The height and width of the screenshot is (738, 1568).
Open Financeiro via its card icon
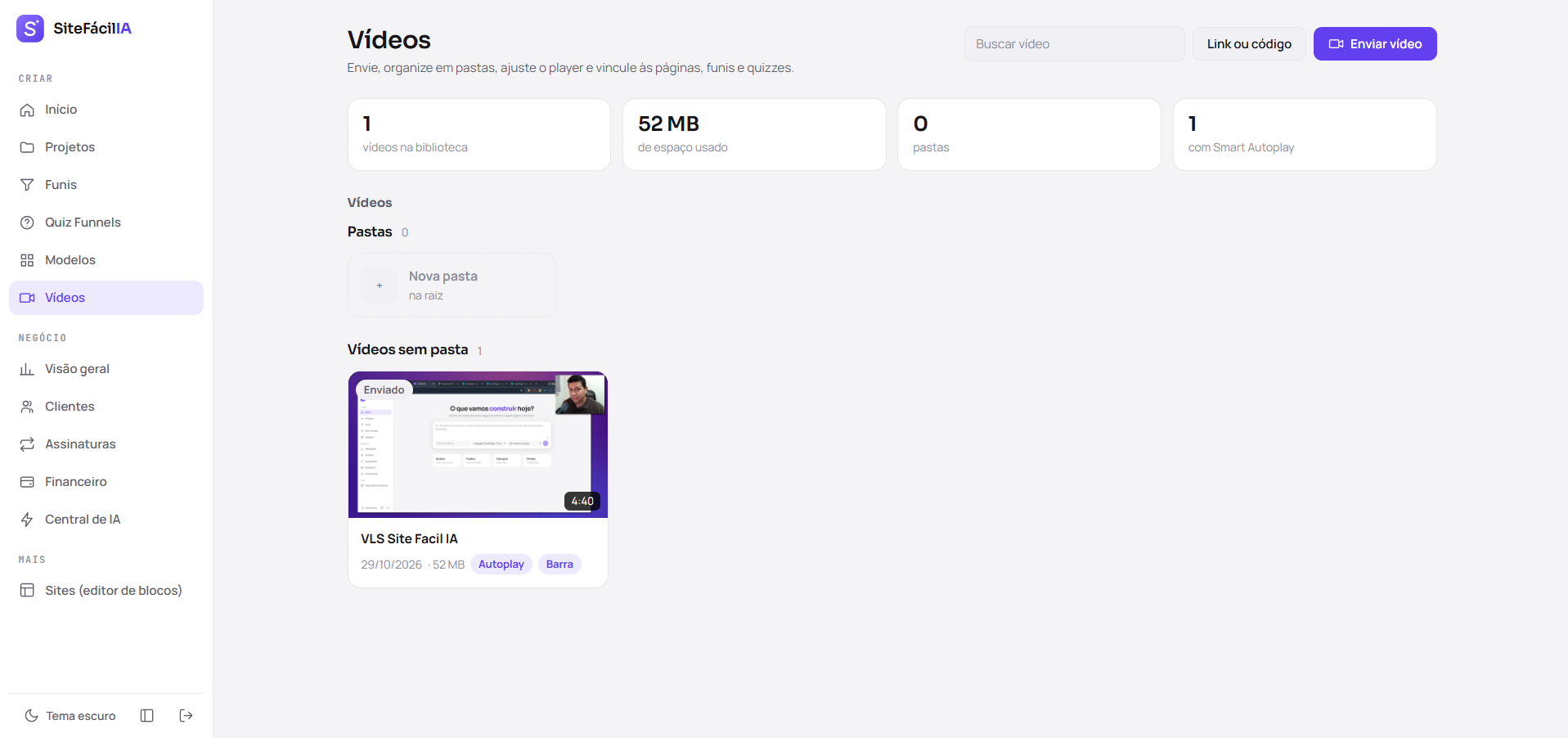tap(27, 482)
